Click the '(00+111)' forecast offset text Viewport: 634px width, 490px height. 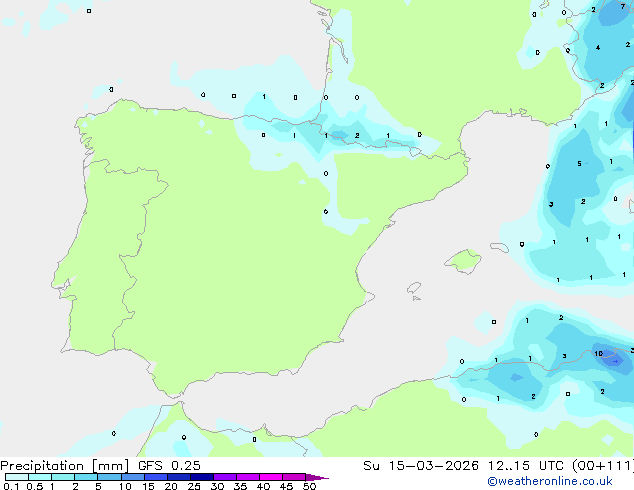pyautogui.click(x=602, y=466)
